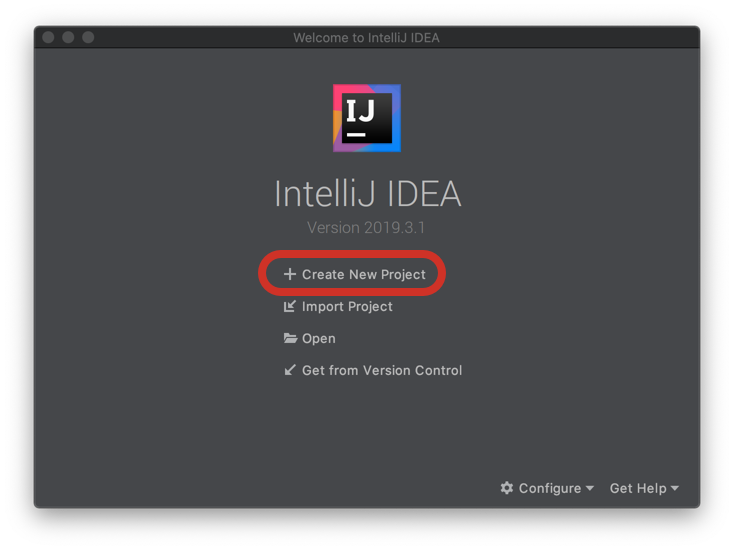Click the plus icon beside Create New Project
This screenshot has height=550, width=734.
[290, 274]
